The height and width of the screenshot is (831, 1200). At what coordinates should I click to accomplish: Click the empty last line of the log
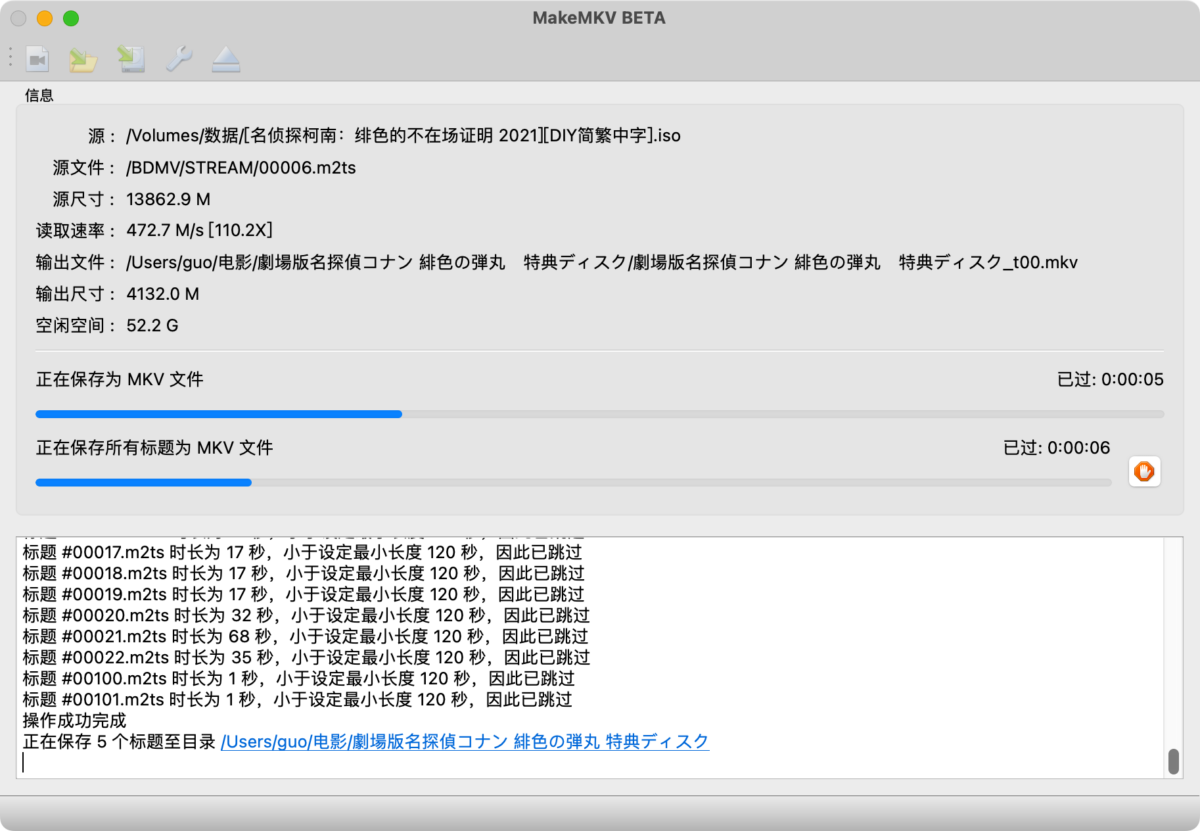(x=590, y=763)
